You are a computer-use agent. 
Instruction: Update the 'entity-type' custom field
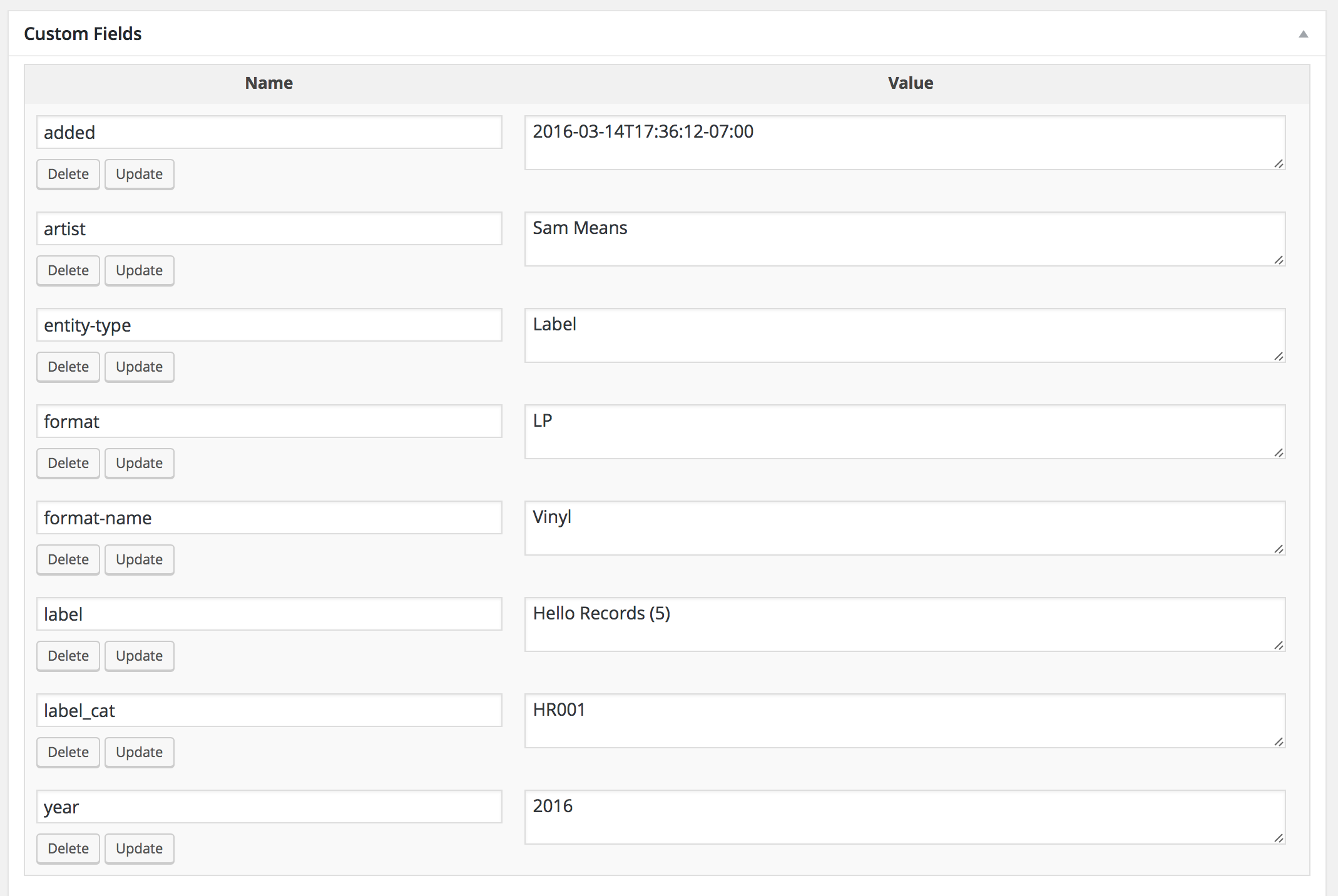coord(139,367)
